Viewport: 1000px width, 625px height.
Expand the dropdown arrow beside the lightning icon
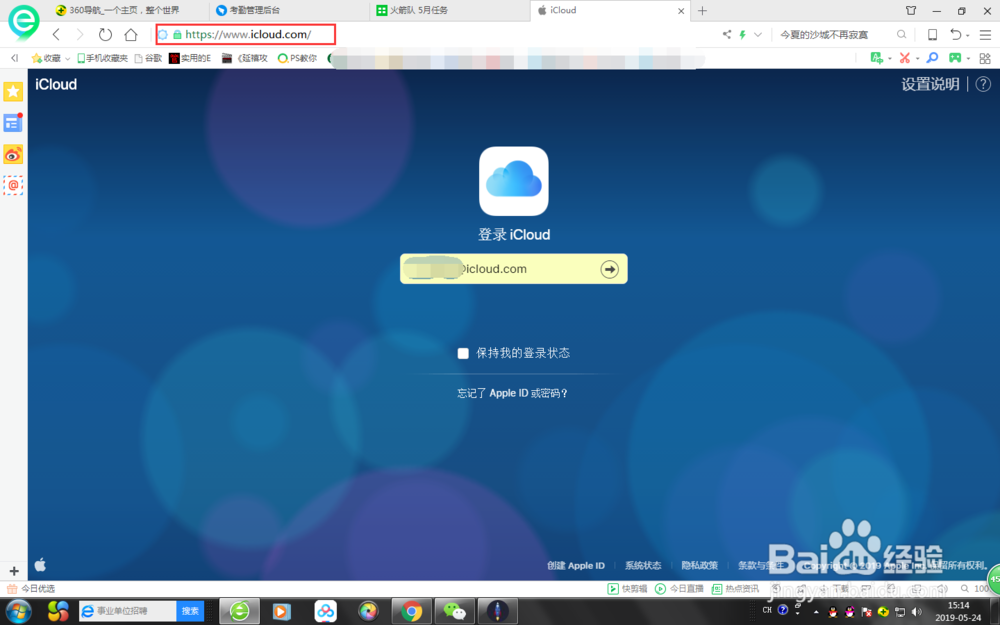tap(758, 34)
